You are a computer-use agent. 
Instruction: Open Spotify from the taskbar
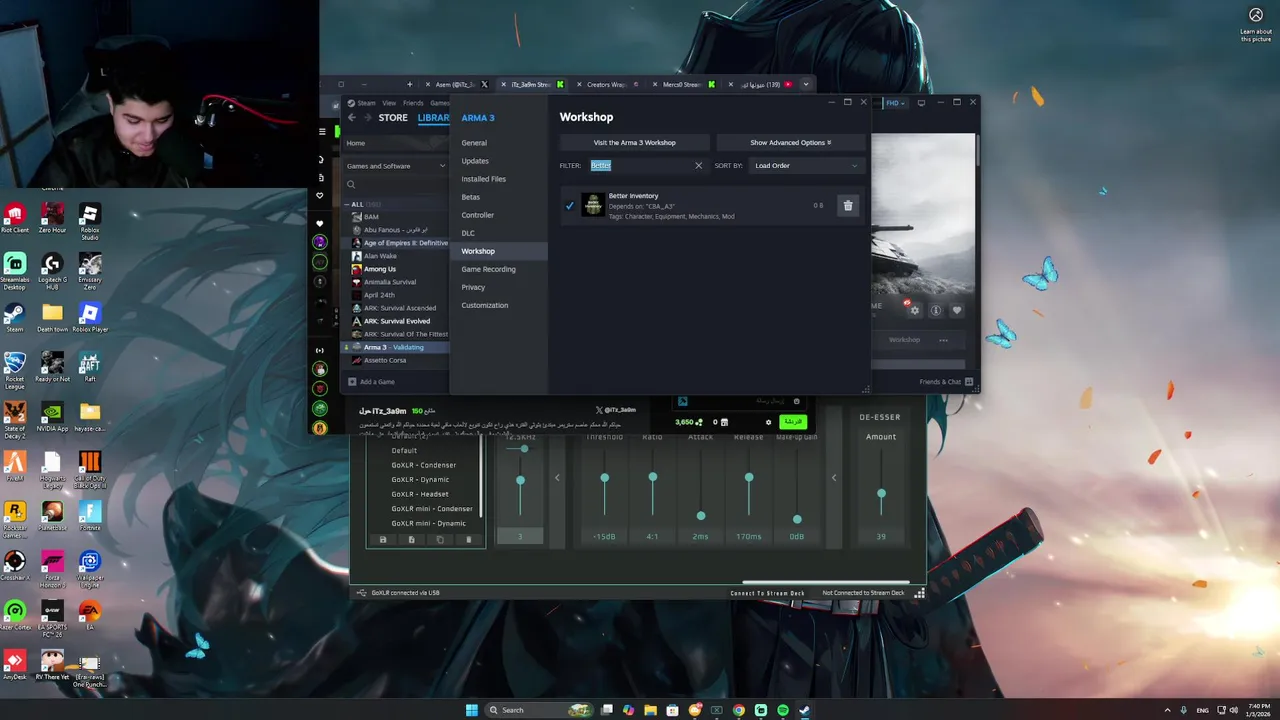(x=782, y=710)
